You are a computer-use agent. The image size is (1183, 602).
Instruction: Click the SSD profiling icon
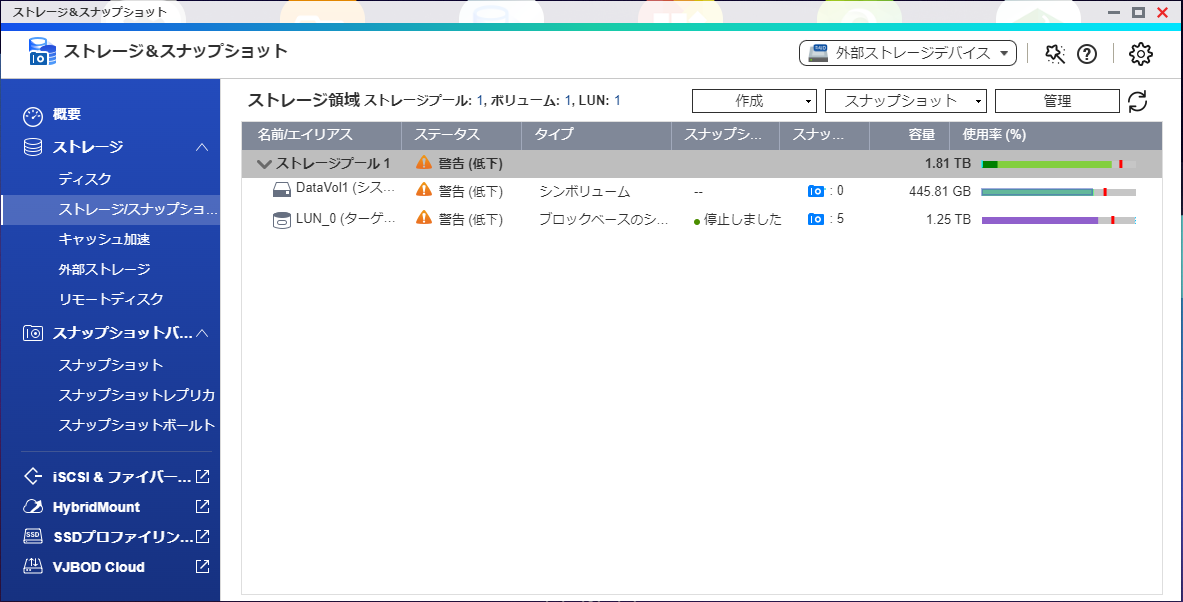[x=33, y=536]
